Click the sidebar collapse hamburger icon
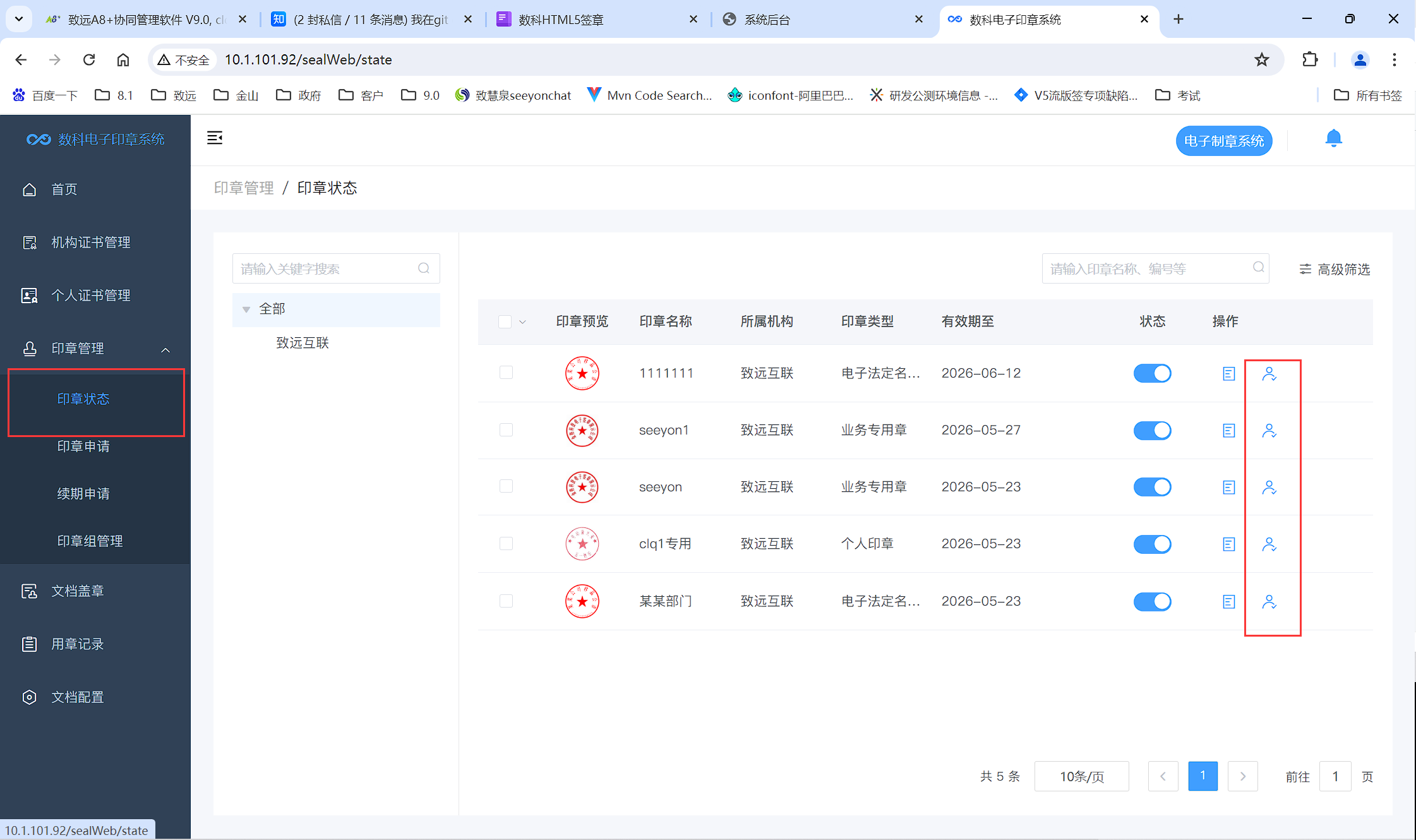 pos(215,138)
